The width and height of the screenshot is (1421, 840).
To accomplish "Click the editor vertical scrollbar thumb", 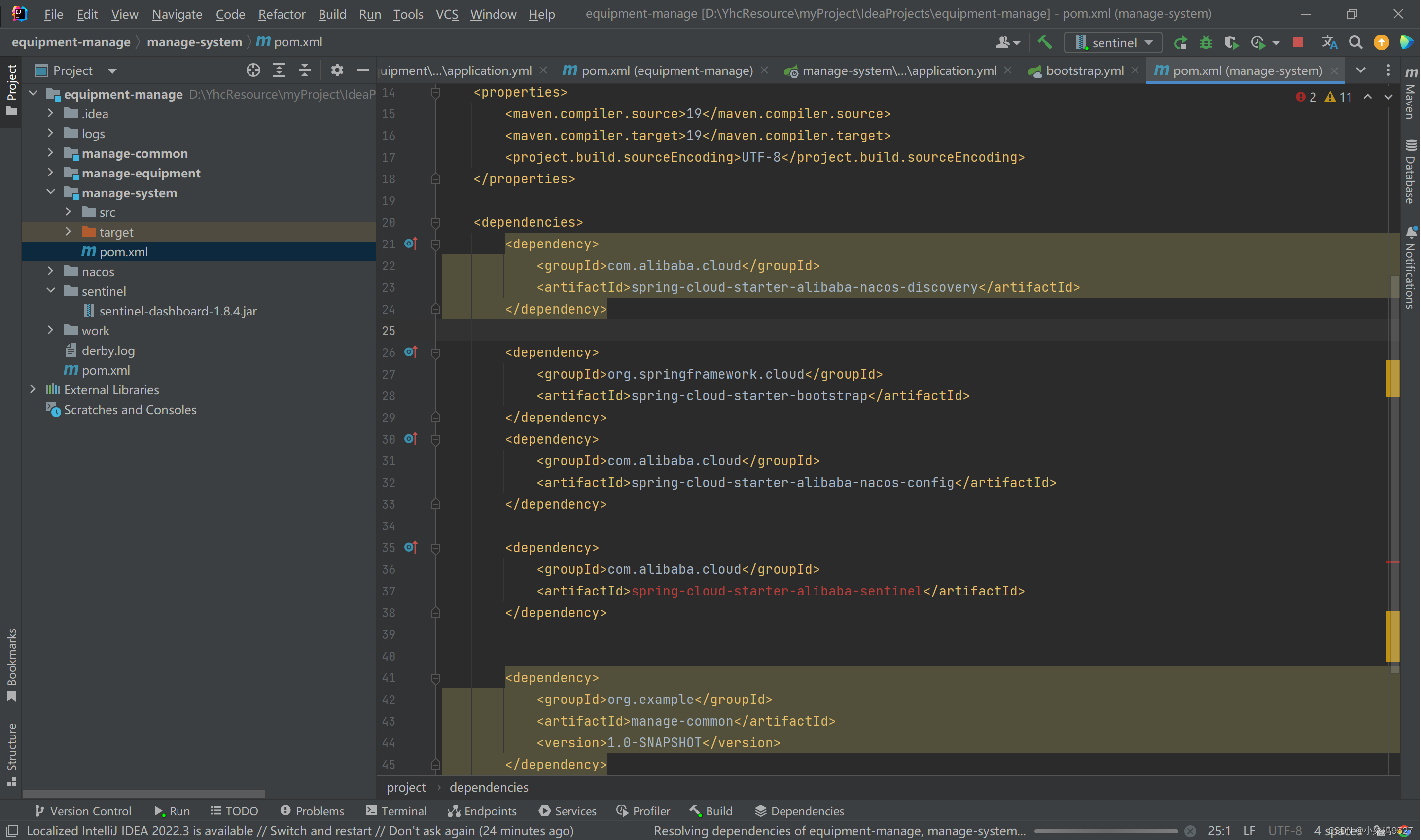I will click(x=1395, y=474).
